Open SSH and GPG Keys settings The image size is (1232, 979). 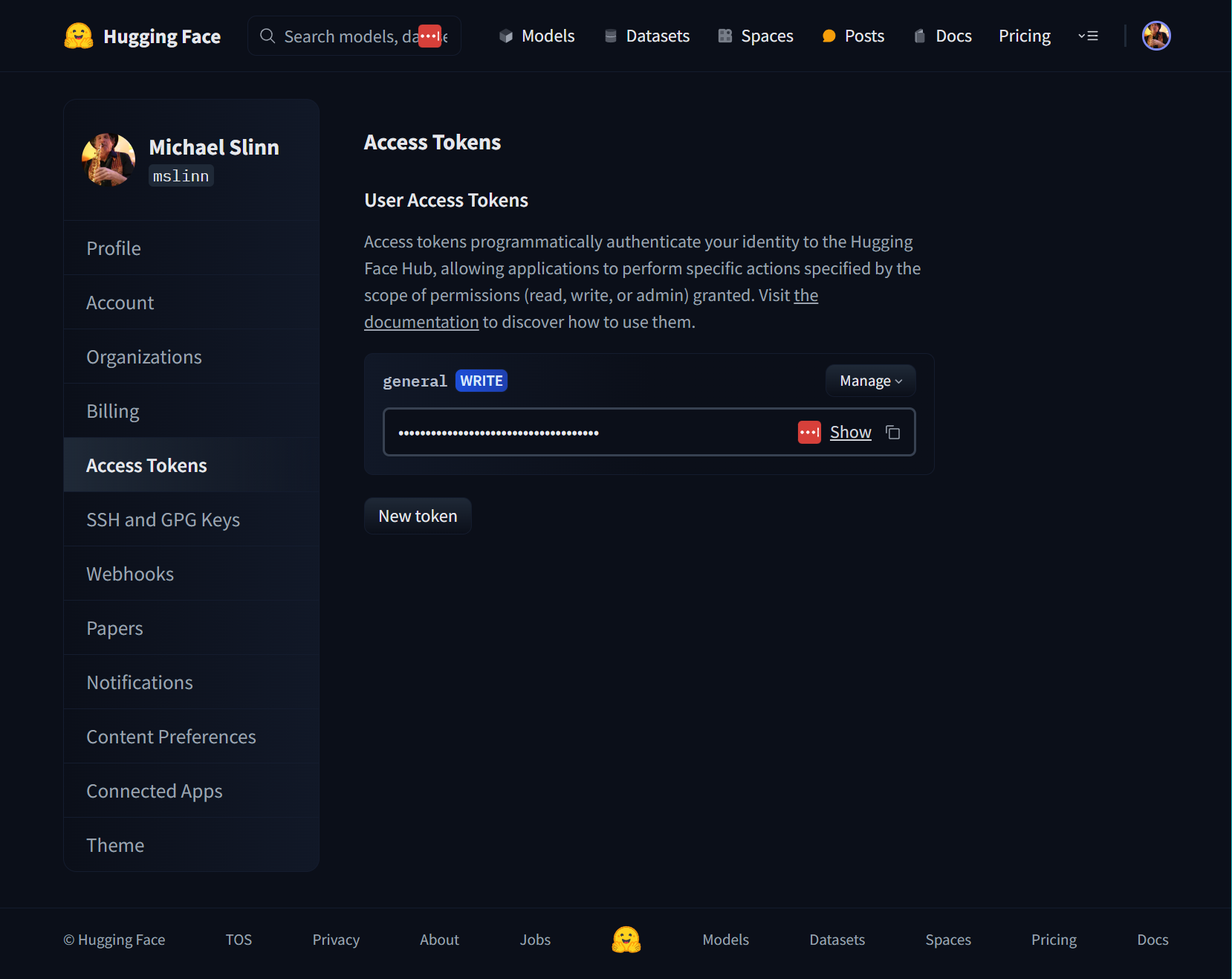(163, 520)
